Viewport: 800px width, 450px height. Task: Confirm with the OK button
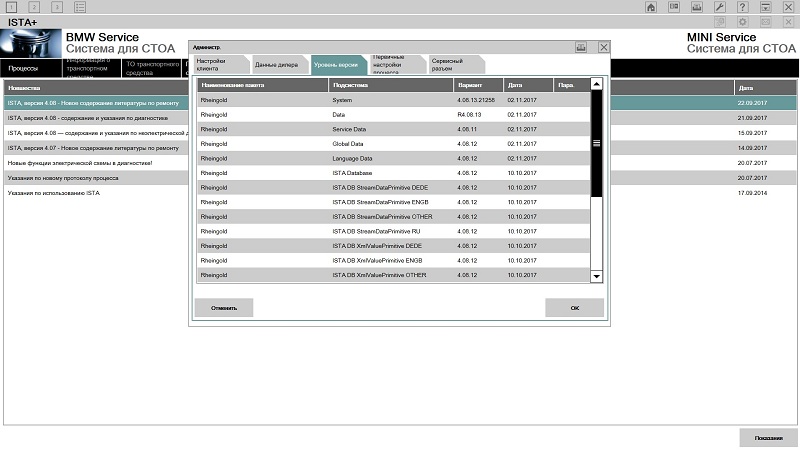[574, 308]
